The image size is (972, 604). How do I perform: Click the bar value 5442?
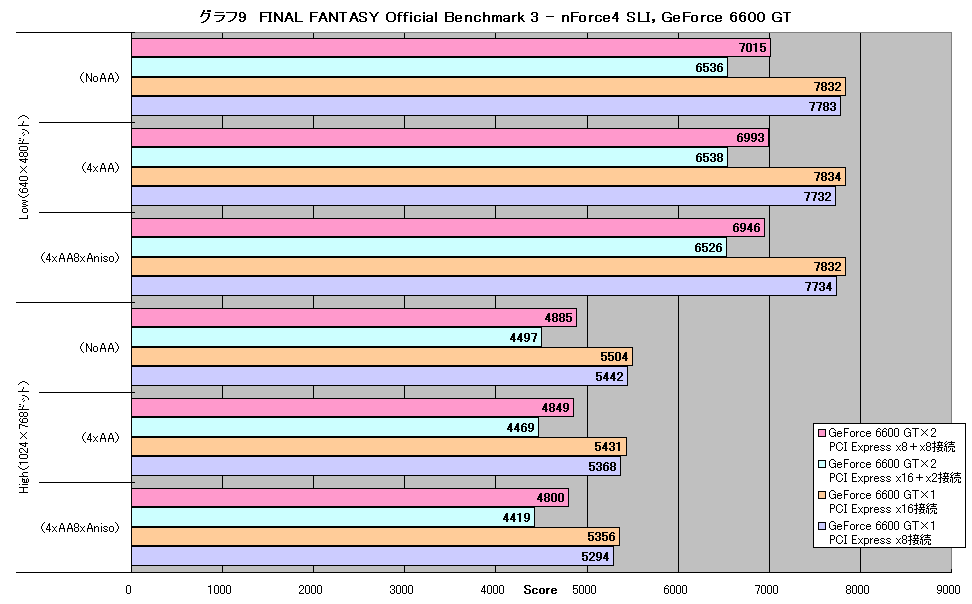609,376
